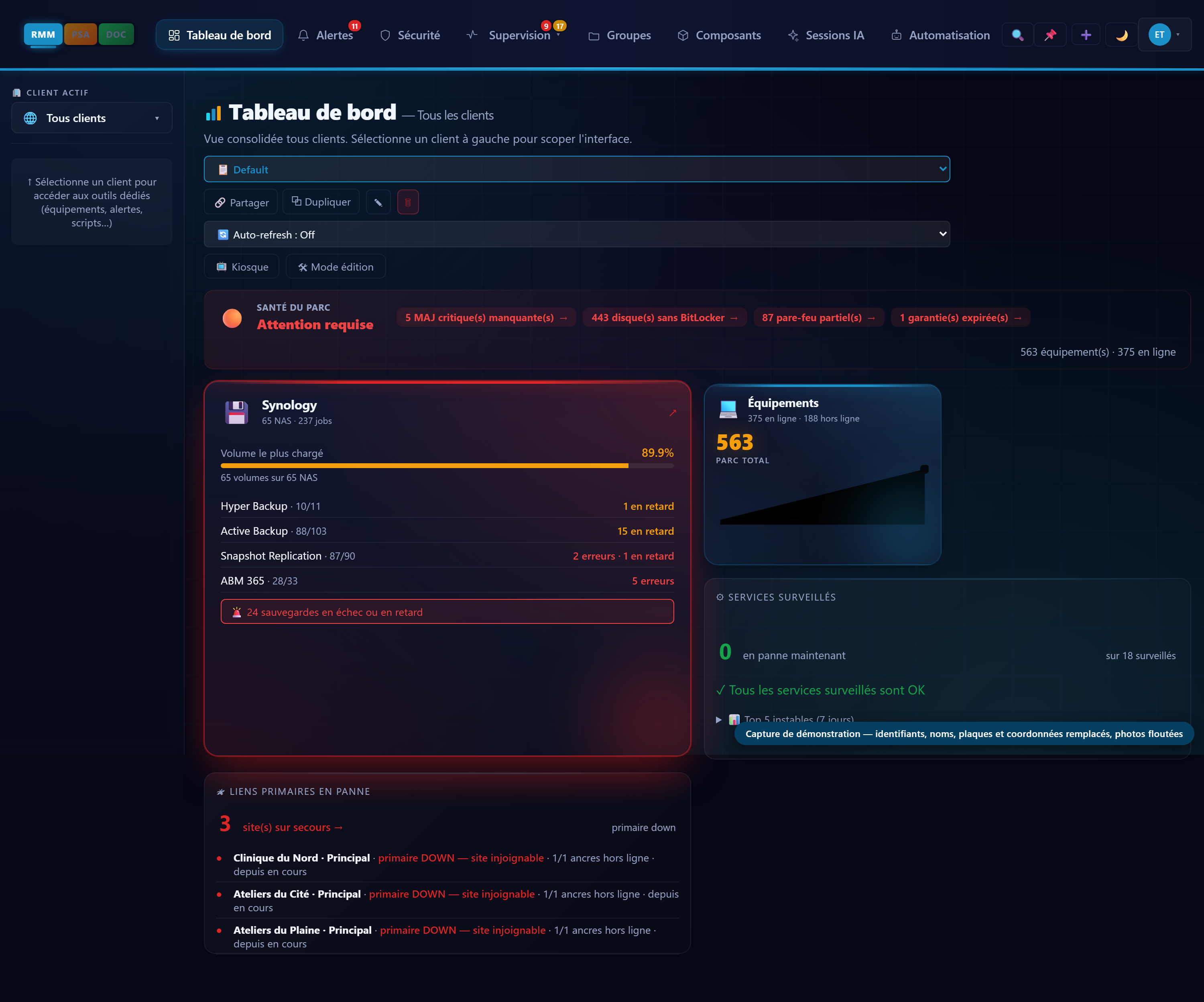Open the Sécurité section

click(411, 35)
